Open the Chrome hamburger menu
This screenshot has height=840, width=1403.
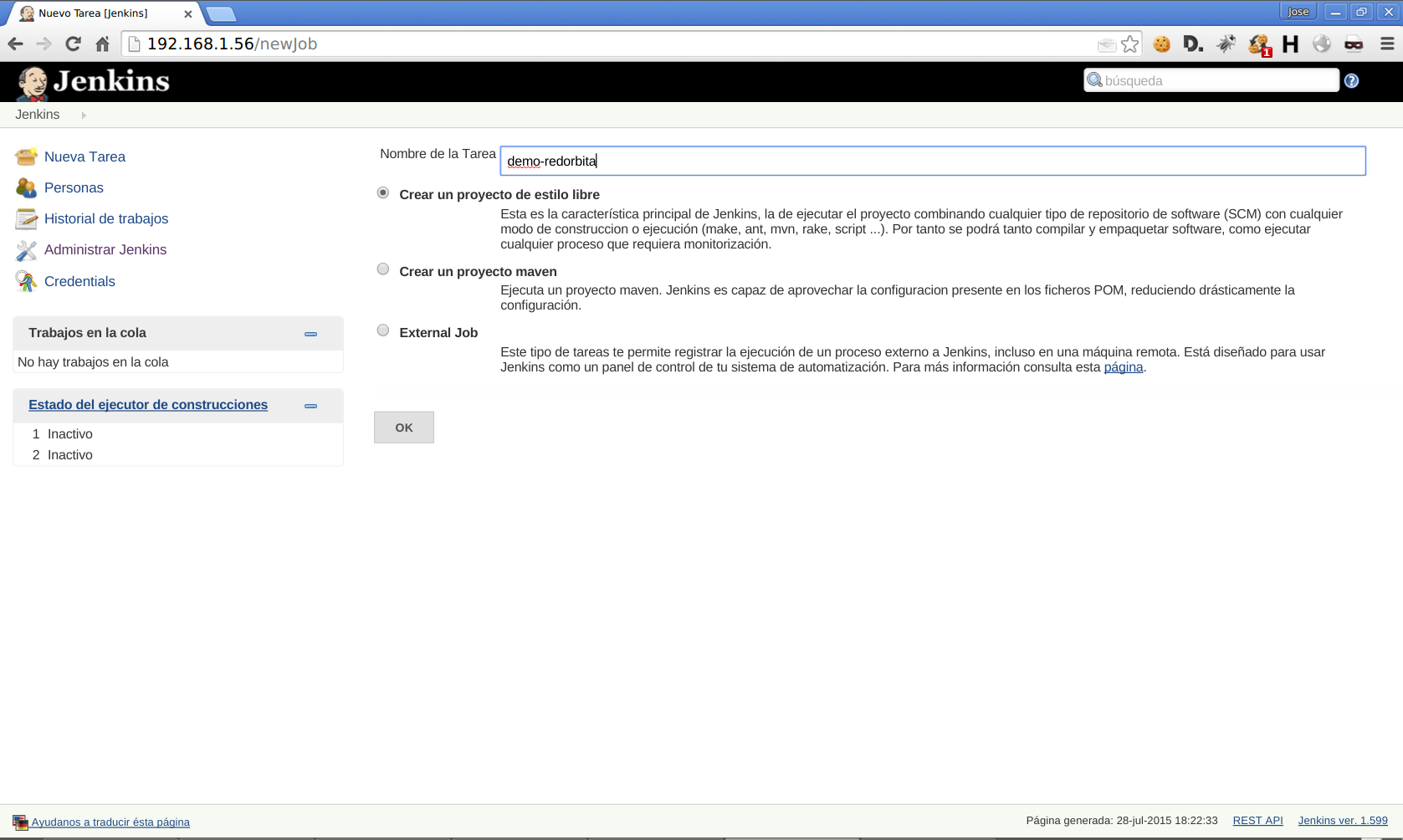[1387, 44]
